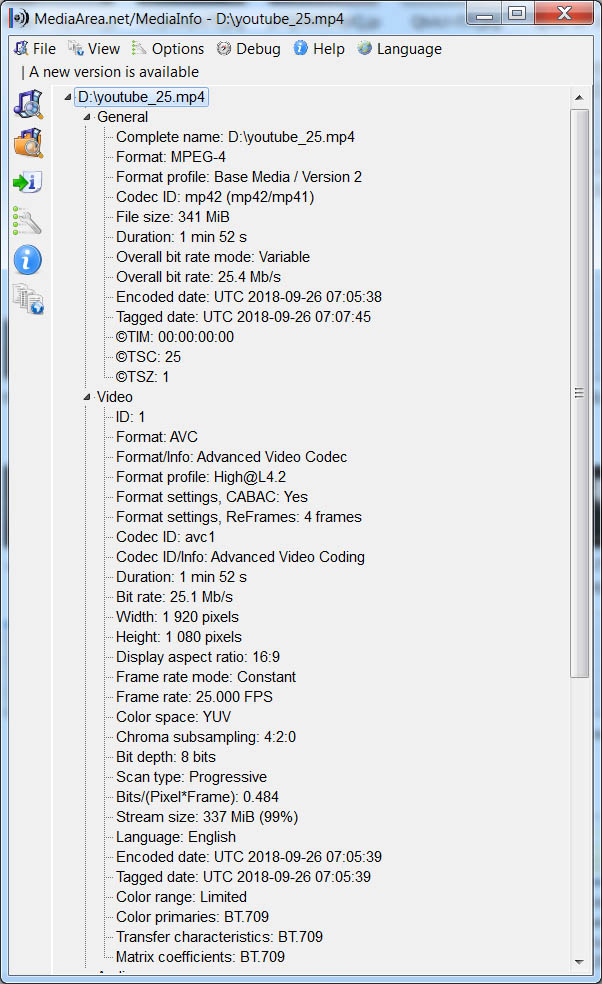Select the D:\youtube_25.mp4 tree root

(x=141, y=97)
